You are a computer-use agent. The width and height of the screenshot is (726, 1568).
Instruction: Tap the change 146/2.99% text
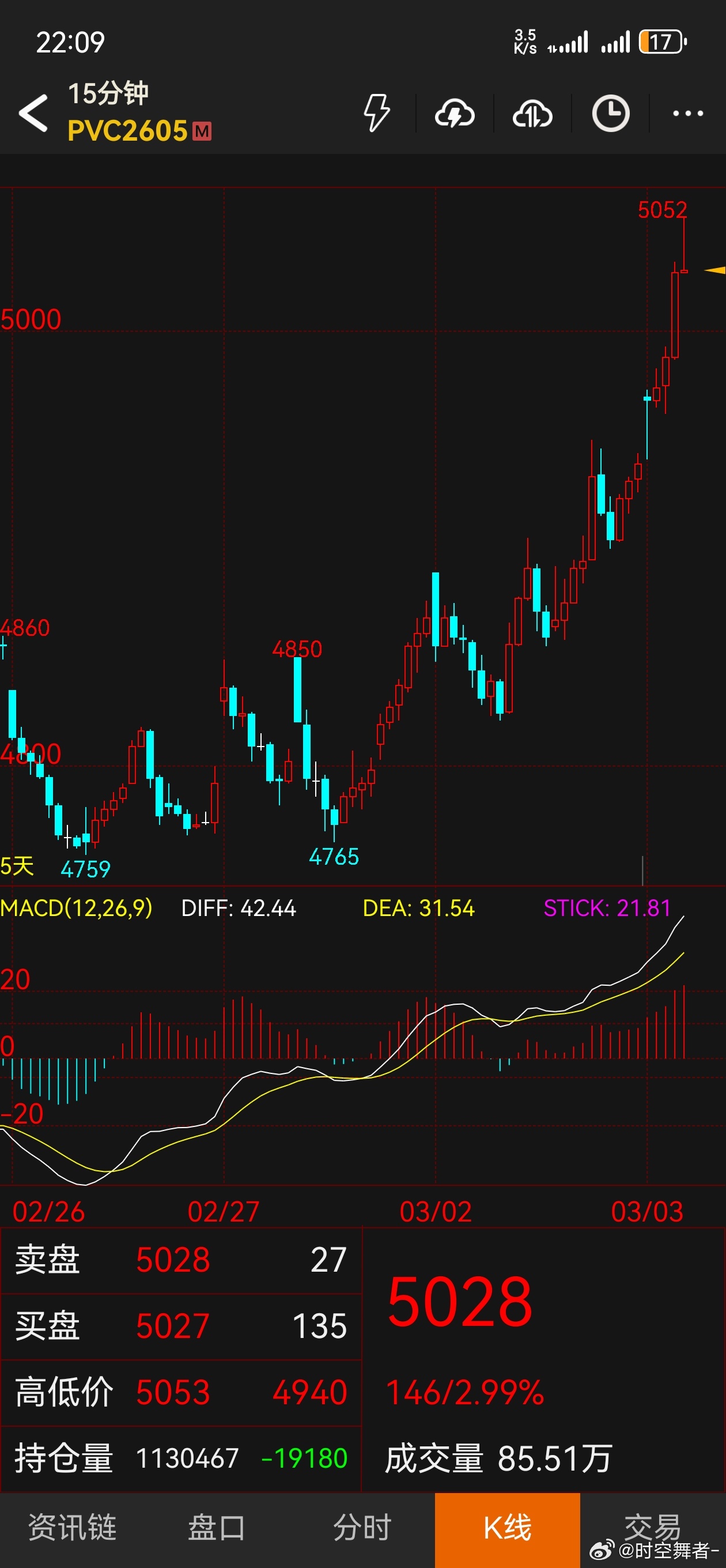465,1393
